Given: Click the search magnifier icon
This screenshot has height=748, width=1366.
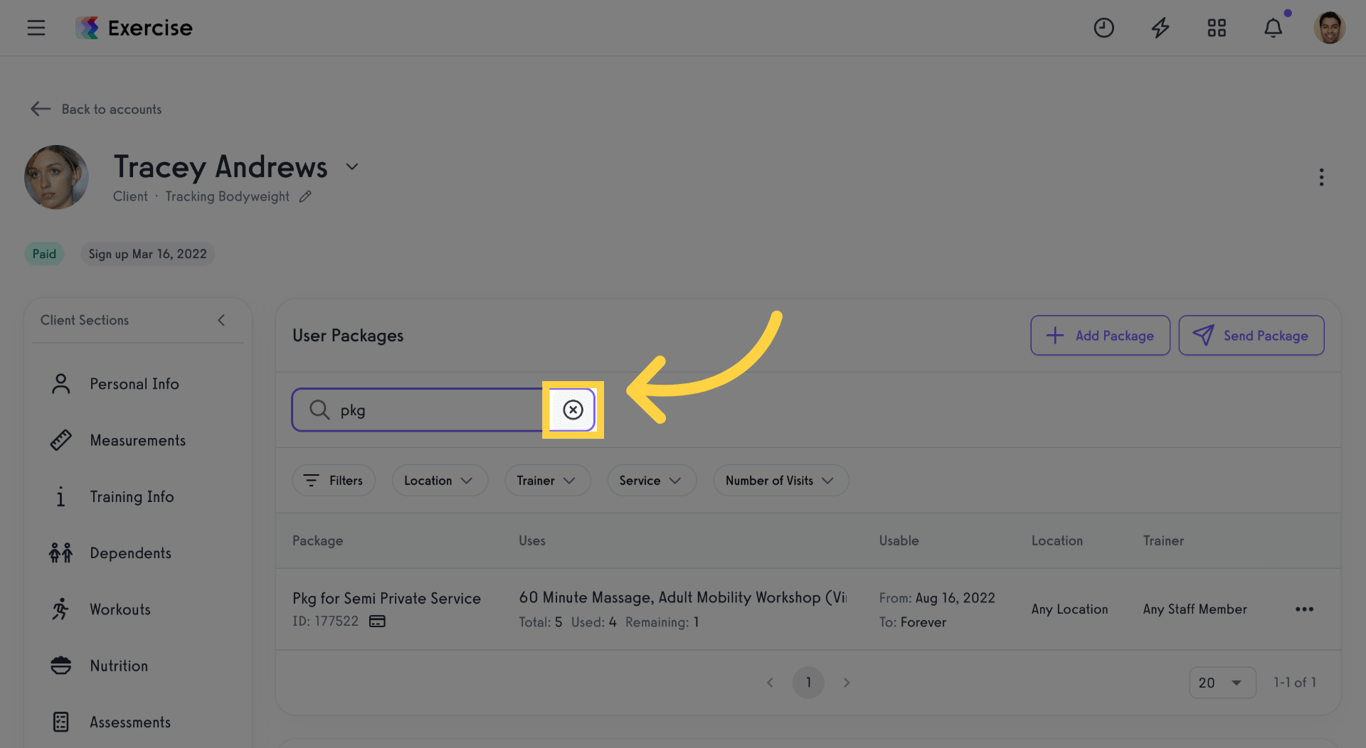Looking at the screenshot, I should tap(319, 410).
